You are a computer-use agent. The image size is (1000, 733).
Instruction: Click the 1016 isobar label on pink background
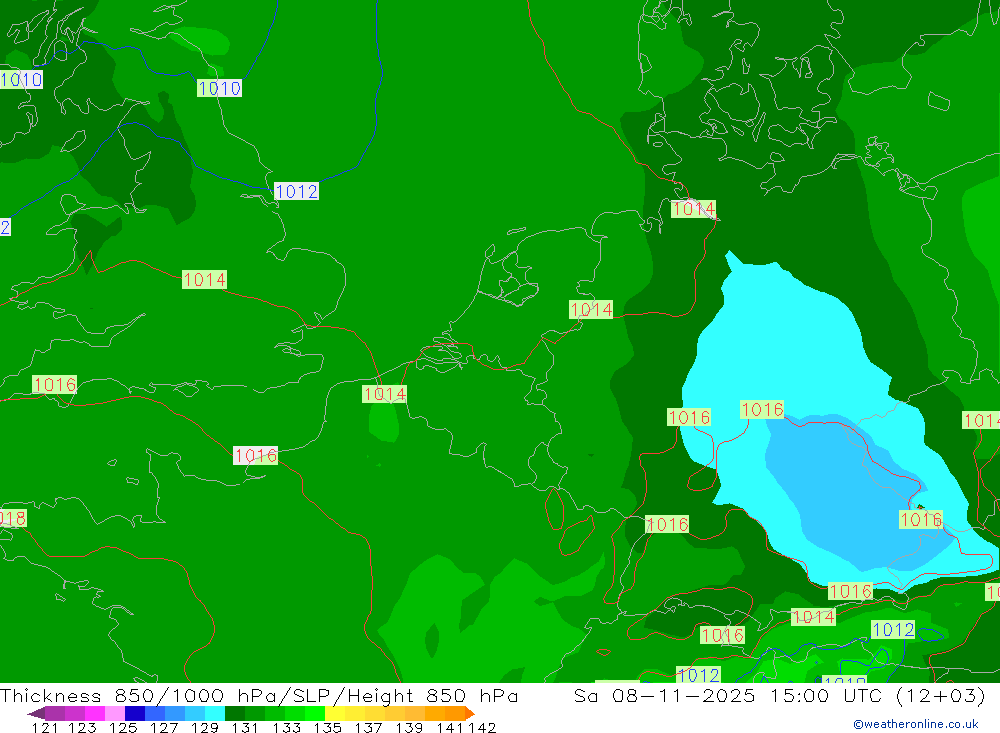click(x=256, y=455)
